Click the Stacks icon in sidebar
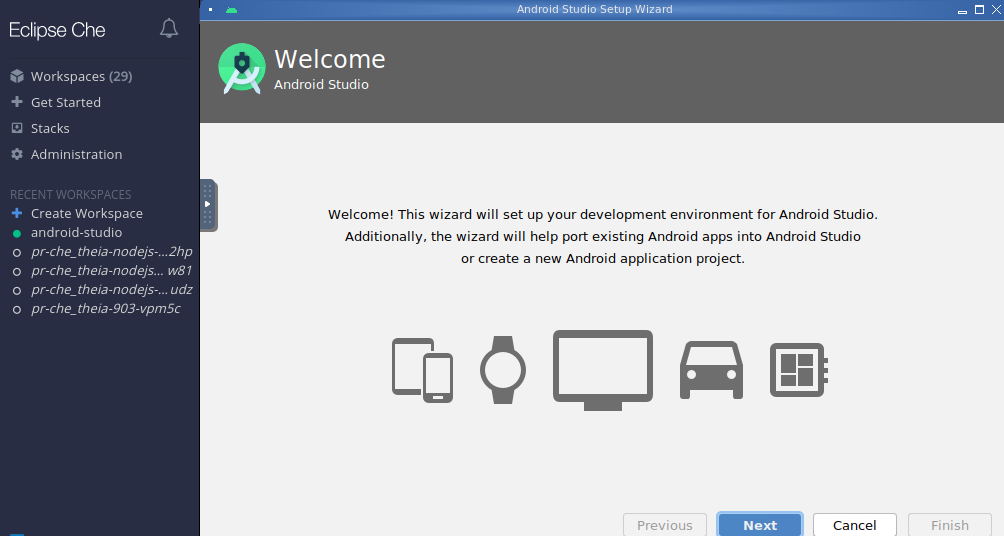 pyautogui.click(x=17, y=128)
